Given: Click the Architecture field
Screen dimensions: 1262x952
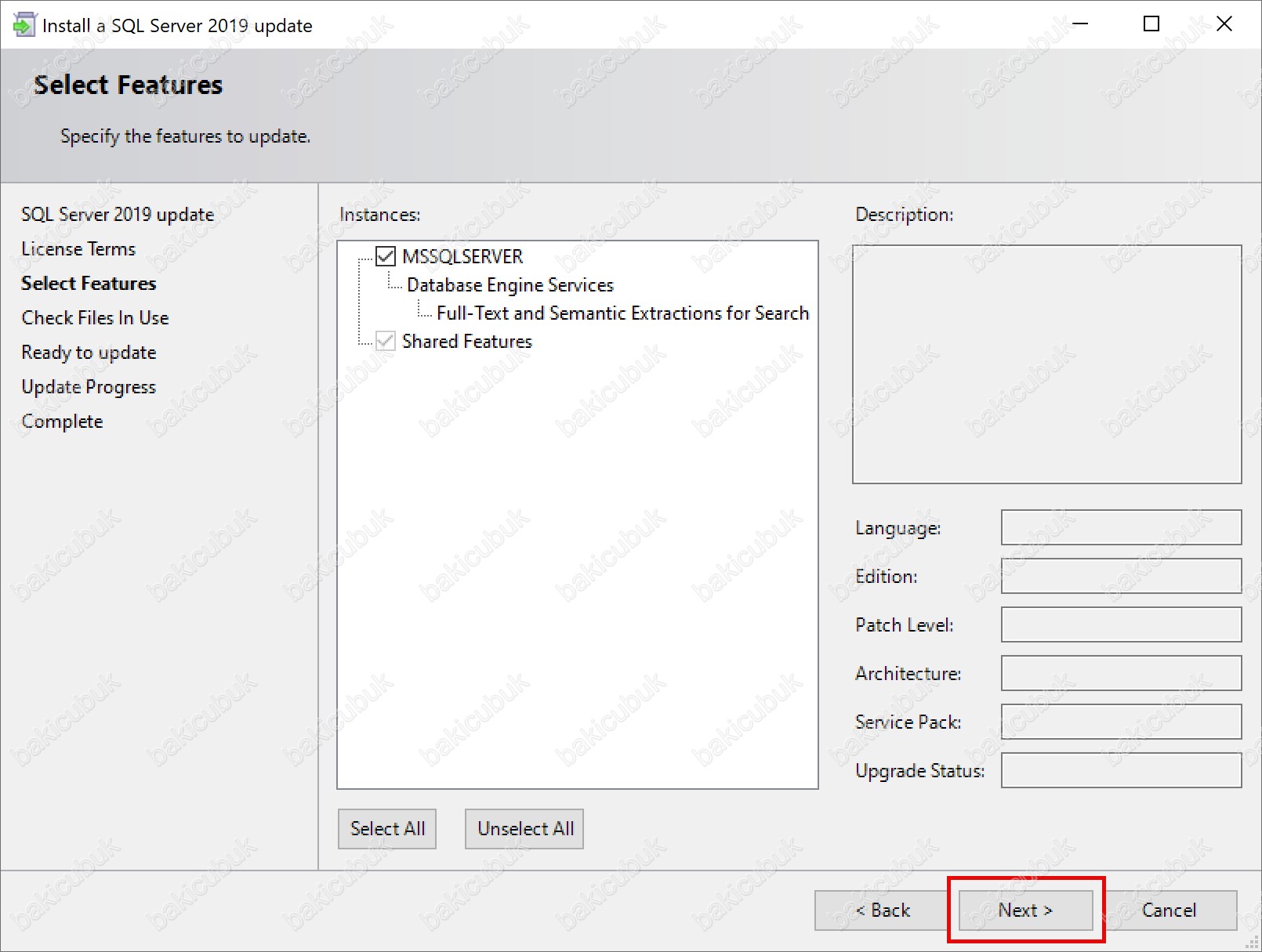Looking at the screenshot, I should click(1121, 673).
